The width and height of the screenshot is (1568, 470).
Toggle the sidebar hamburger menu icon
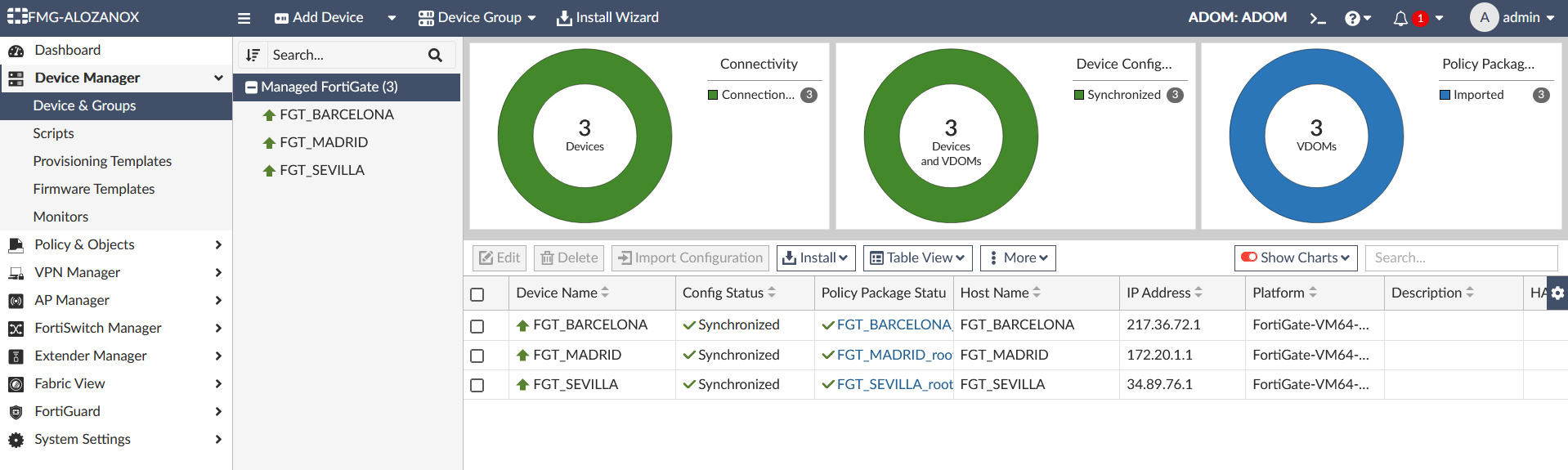(x=244, y=18)
